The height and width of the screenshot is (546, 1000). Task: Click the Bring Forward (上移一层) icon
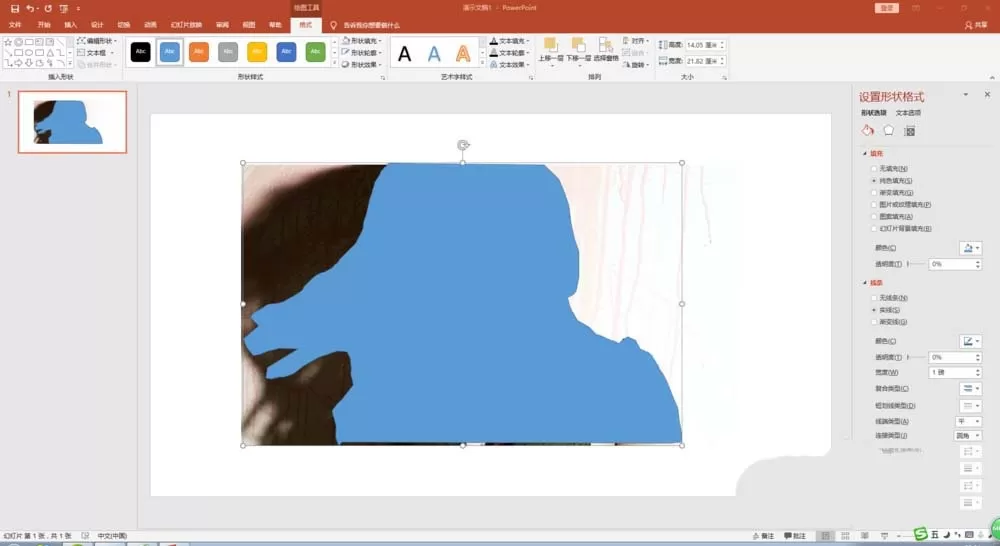click(x=550, y=50)
